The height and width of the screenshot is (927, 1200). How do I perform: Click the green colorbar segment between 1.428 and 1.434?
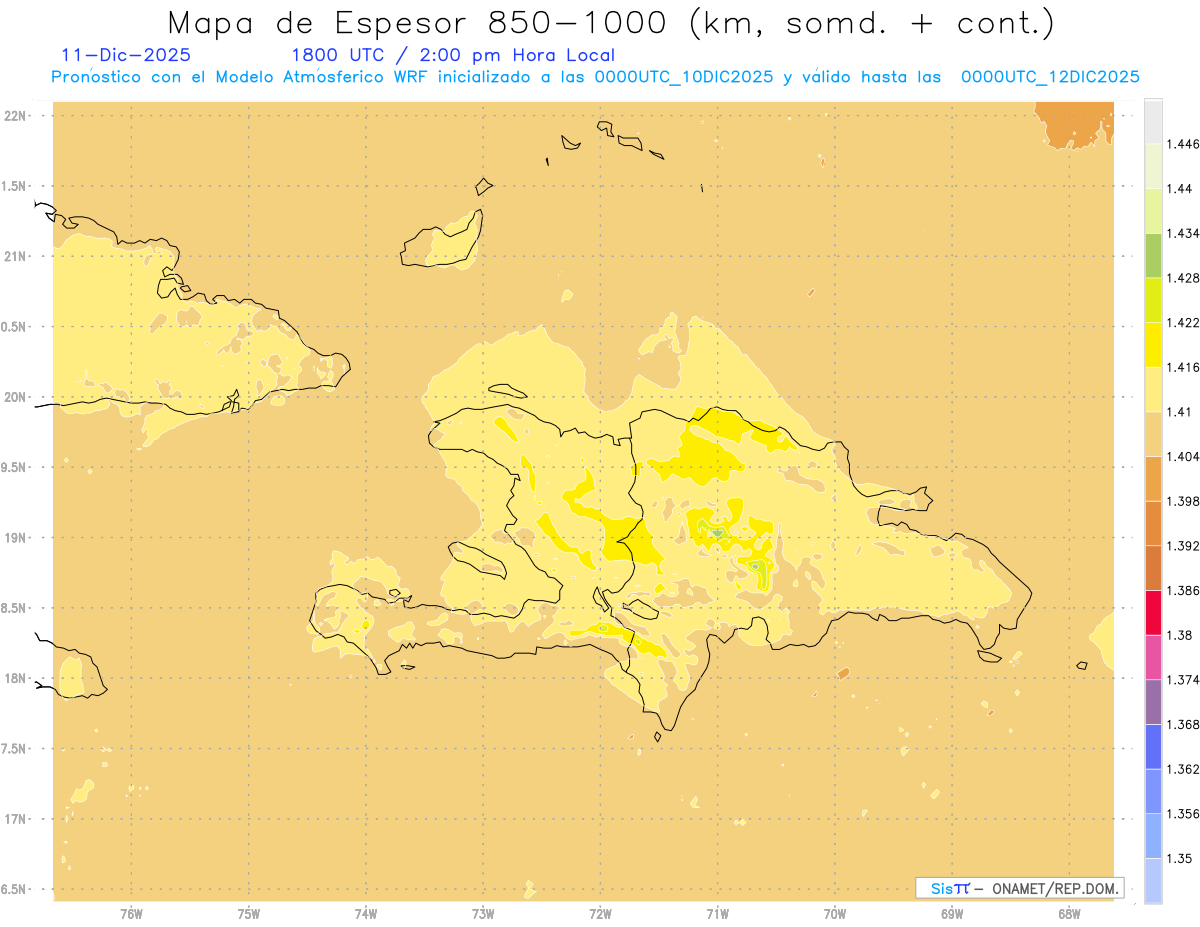pos(1153,256)
